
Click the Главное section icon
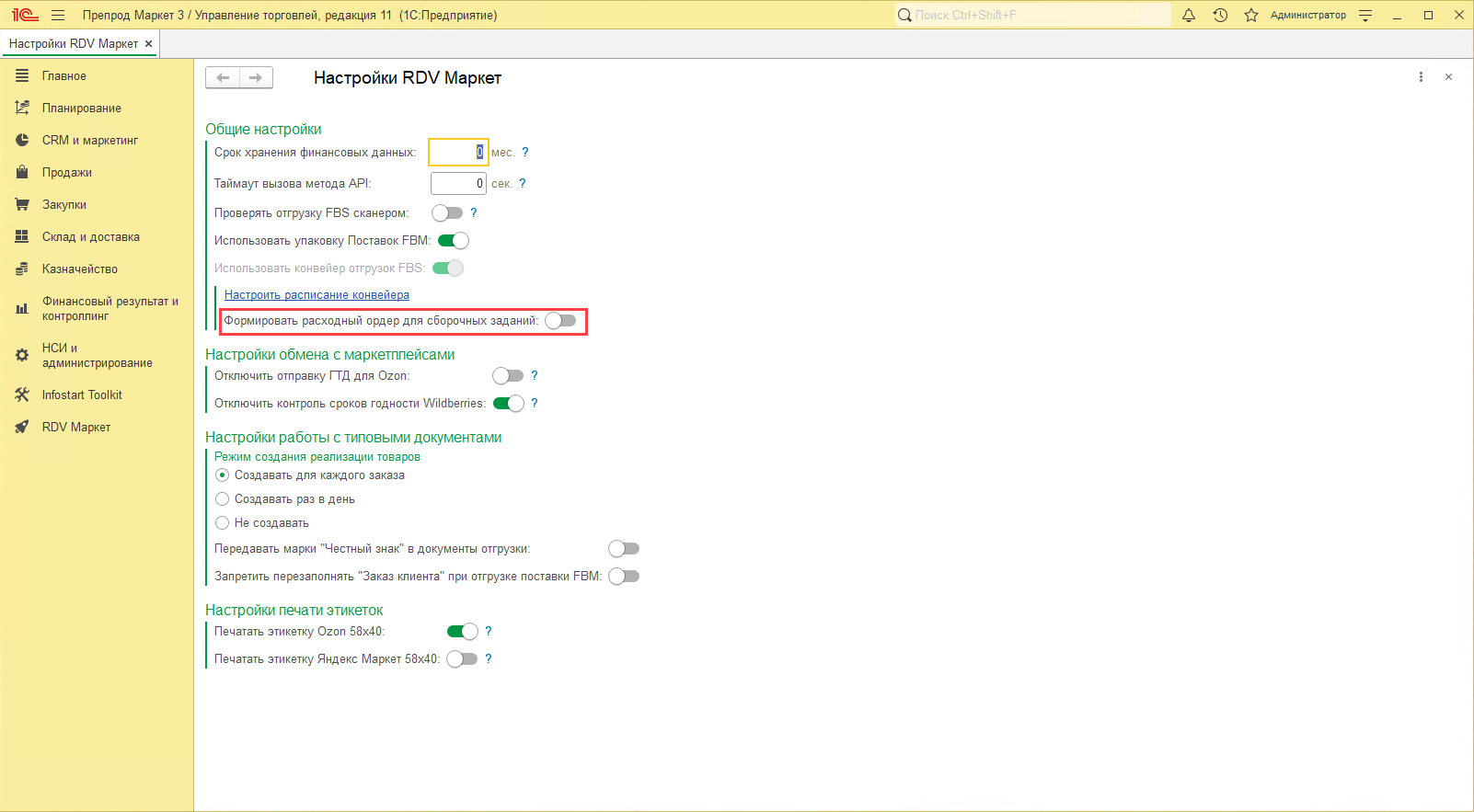coord(22,75)
